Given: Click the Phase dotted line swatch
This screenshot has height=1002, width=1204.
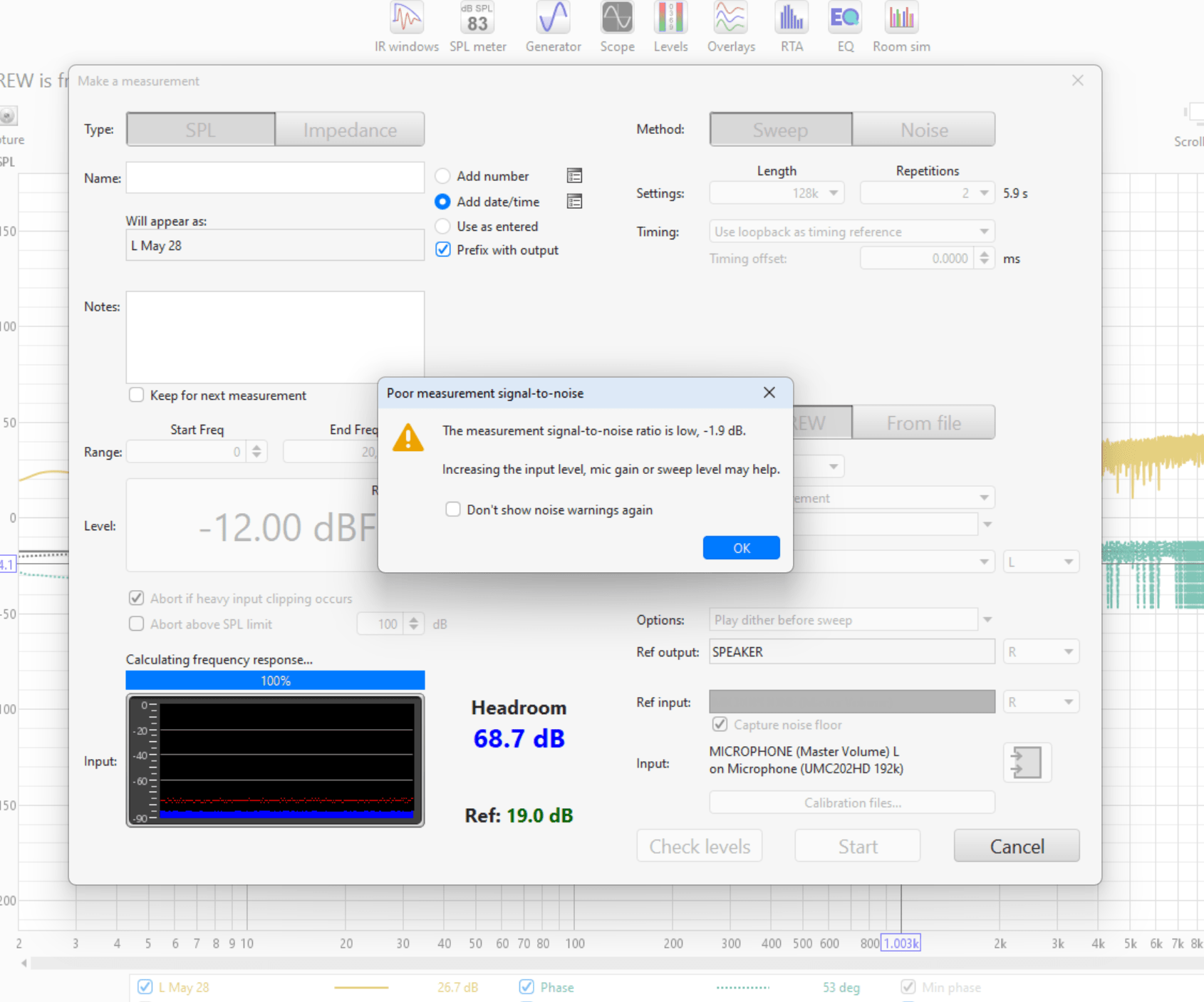Looking at the screenshot, I should [x=743, y=987].
